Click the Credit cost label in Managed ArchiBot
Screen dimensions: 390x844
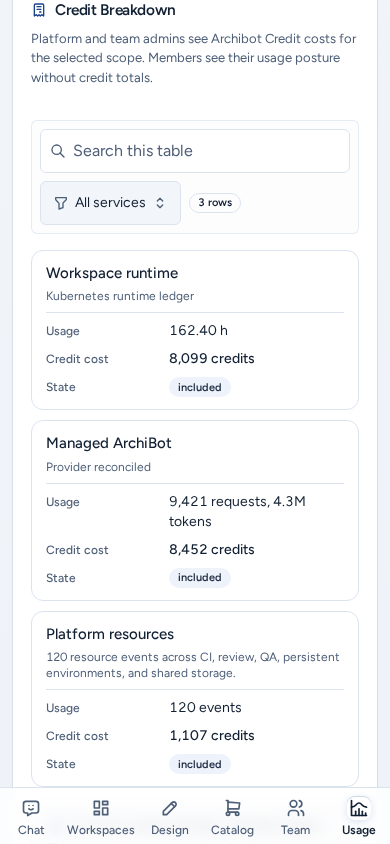point(77,550)
